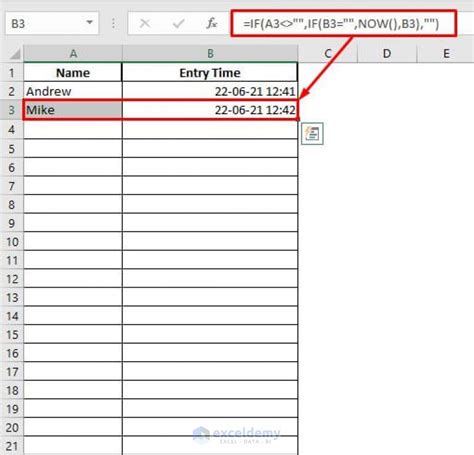The width and height of the screenshot is (474, 455).
Task: Select row 5 header
Action: pos(12,149)
